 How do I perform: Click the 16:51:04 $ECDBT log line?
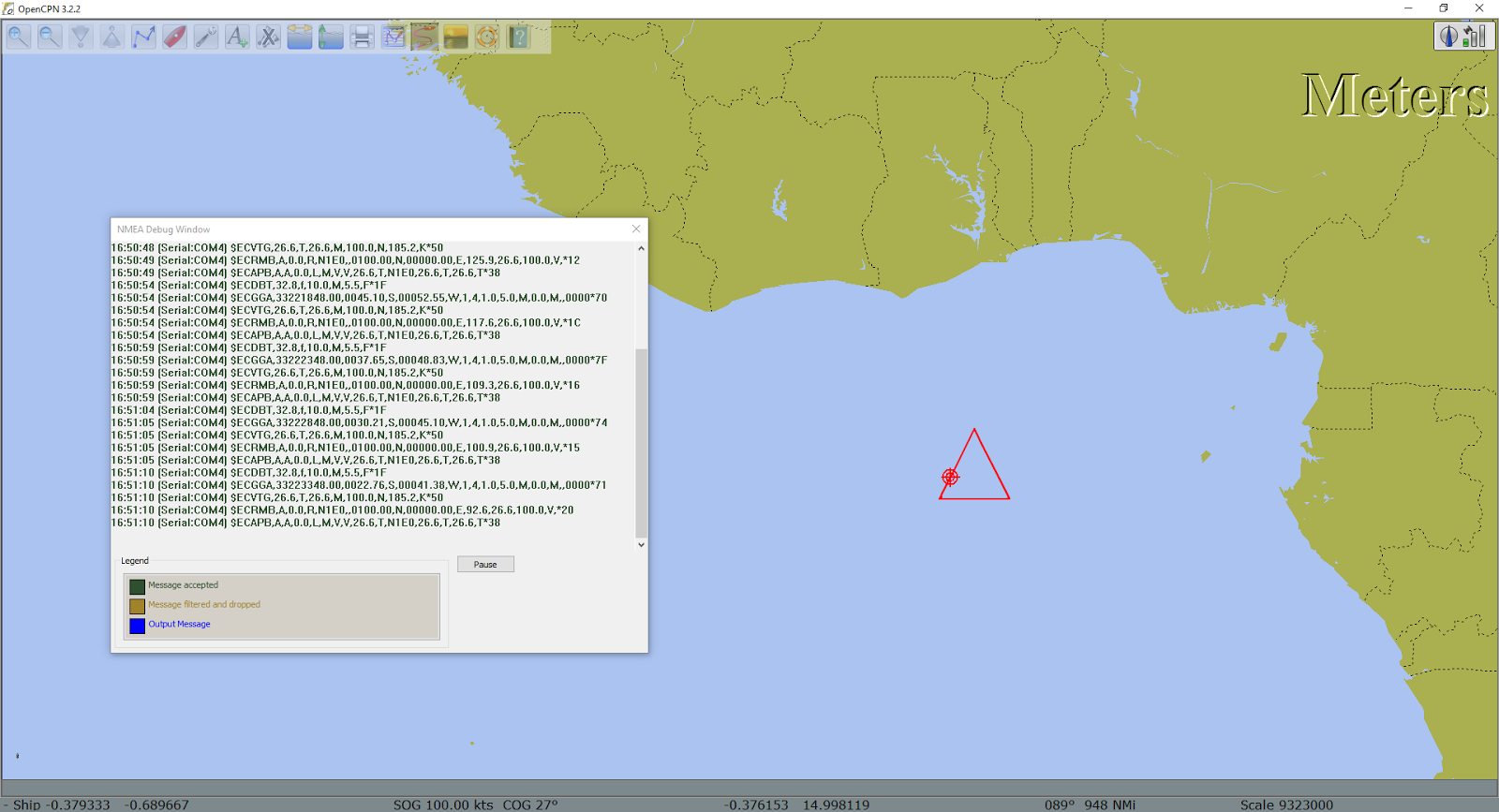pyautogui.click(x=248, y=410)
